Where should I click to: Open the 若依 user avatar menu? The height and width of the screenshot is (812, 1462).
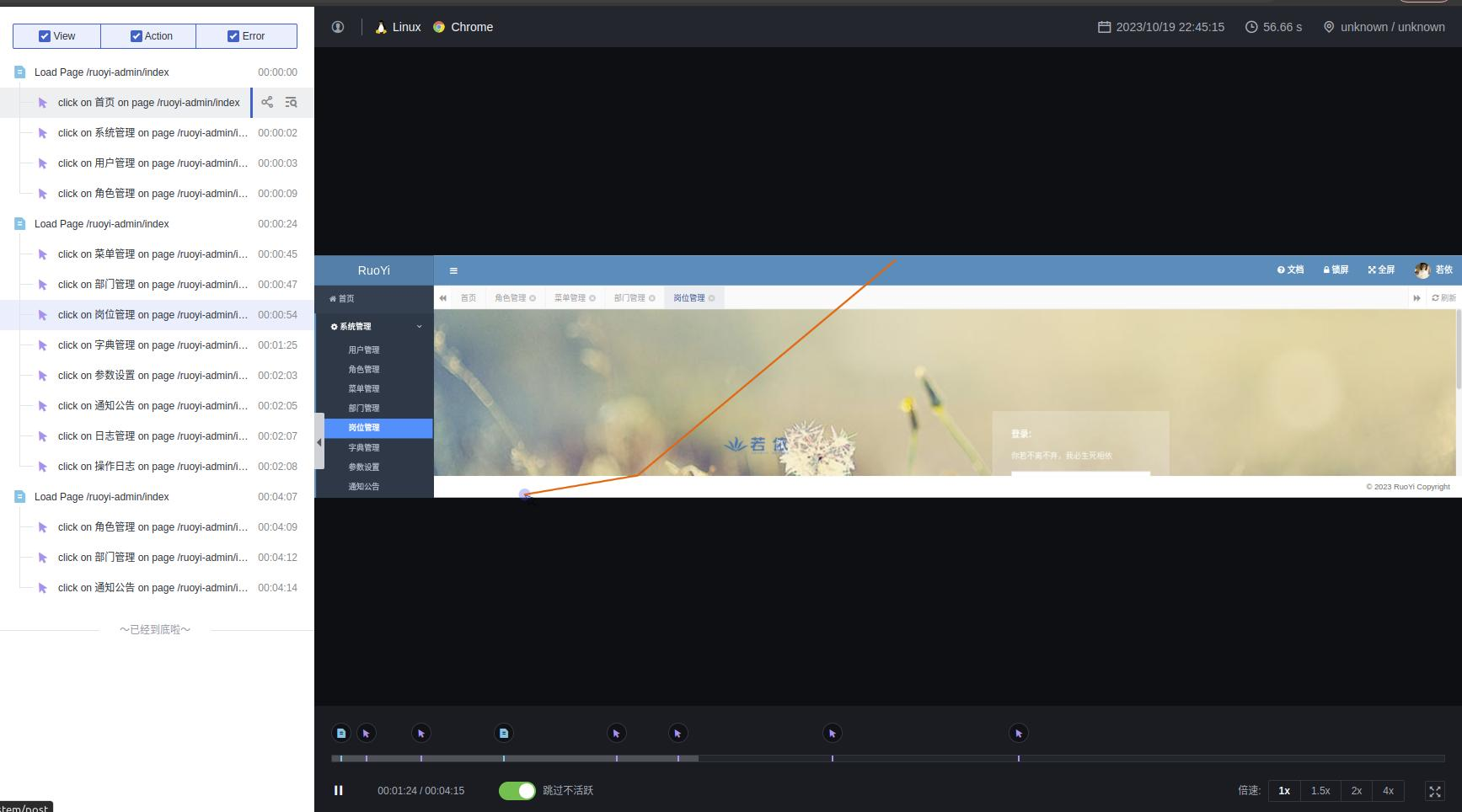coord(1433,270)
